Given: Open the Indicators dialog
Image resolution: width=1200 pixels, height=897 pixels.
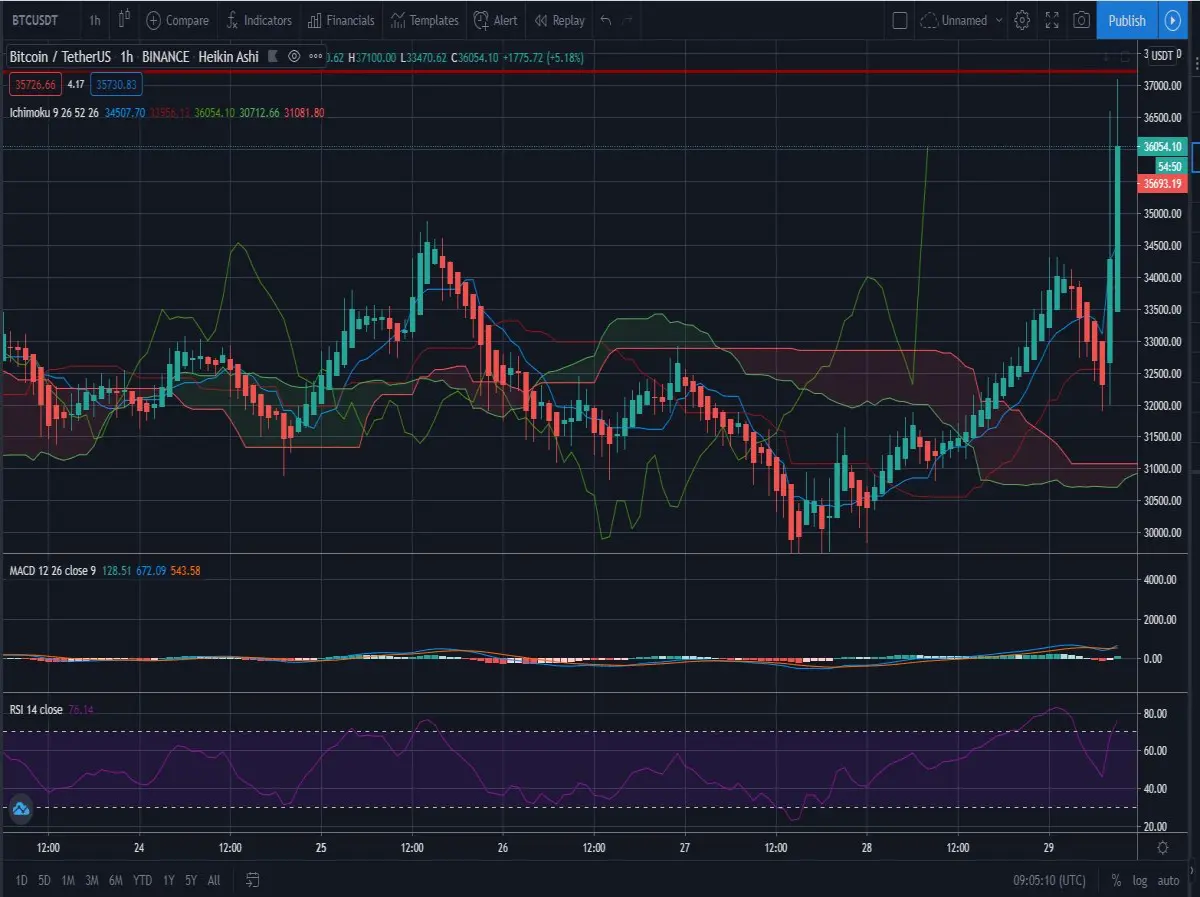Looking at the screenshot, I should 258,20.
